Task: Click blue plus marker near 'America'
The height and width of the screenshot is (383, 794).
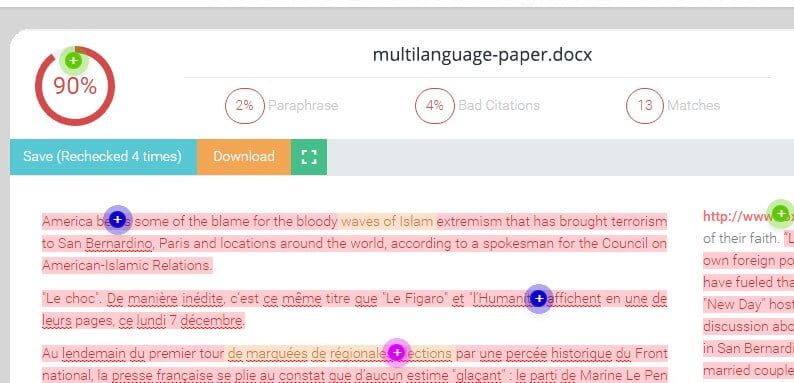Action: point(117,220)
